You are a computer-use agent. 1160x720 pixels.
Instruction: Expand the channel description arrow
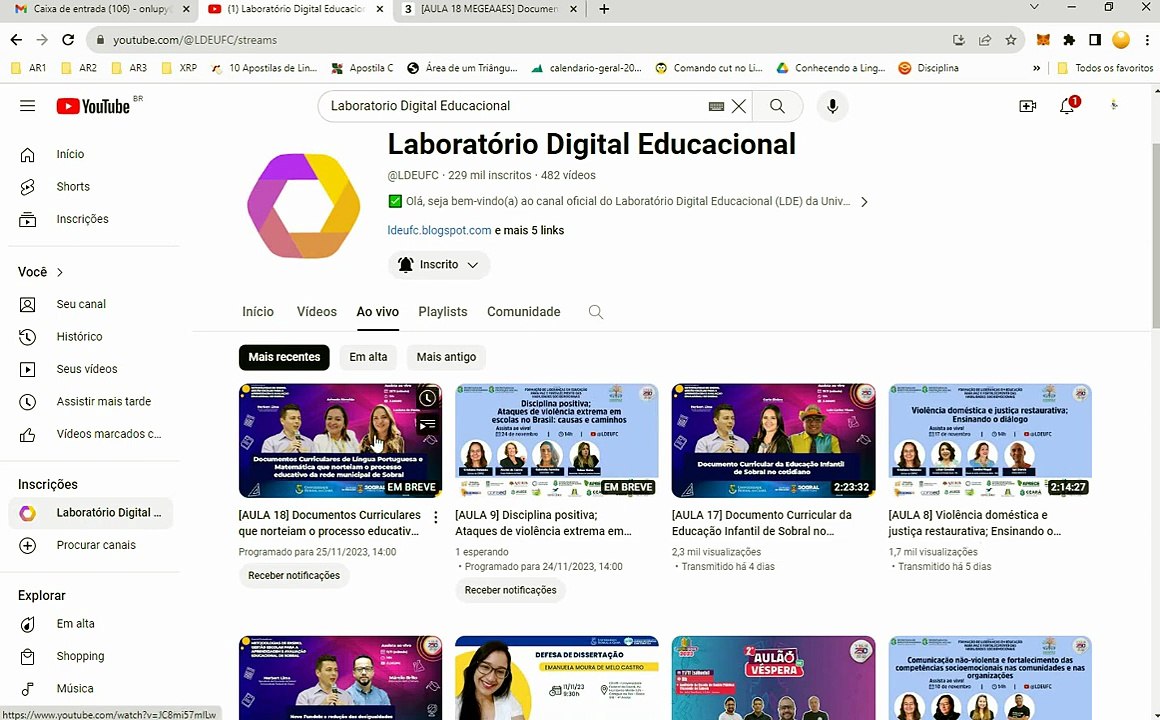point(864,201)
